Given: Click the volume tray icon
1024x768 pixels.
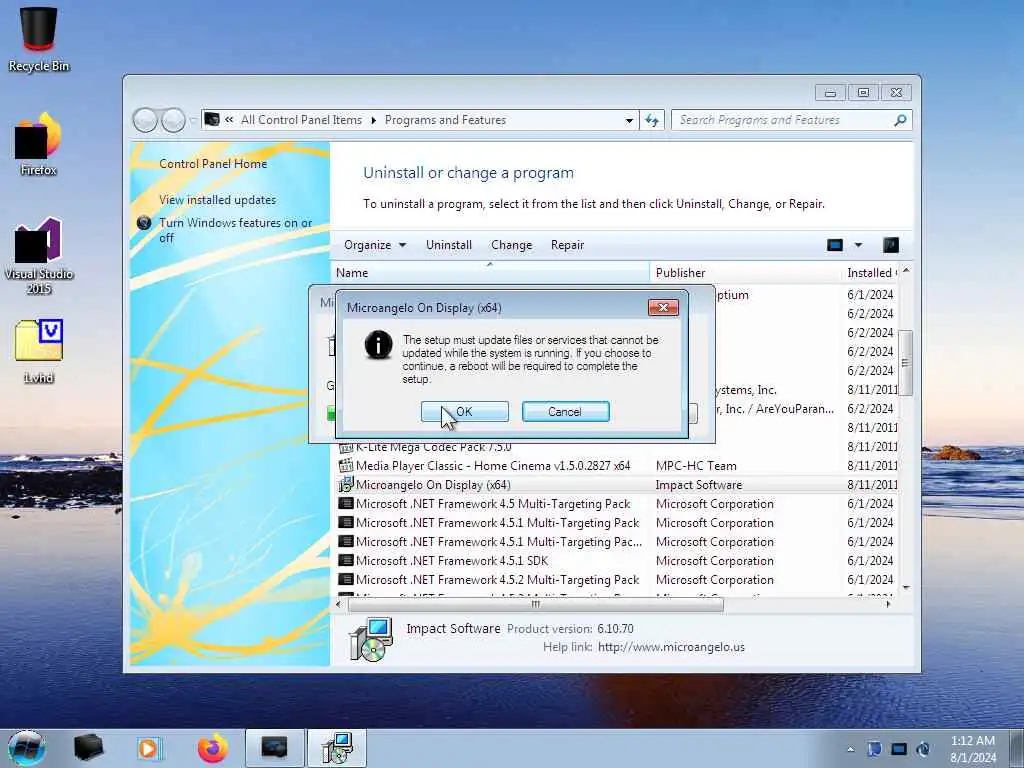Looking at the screenshot, I should 923,748.
